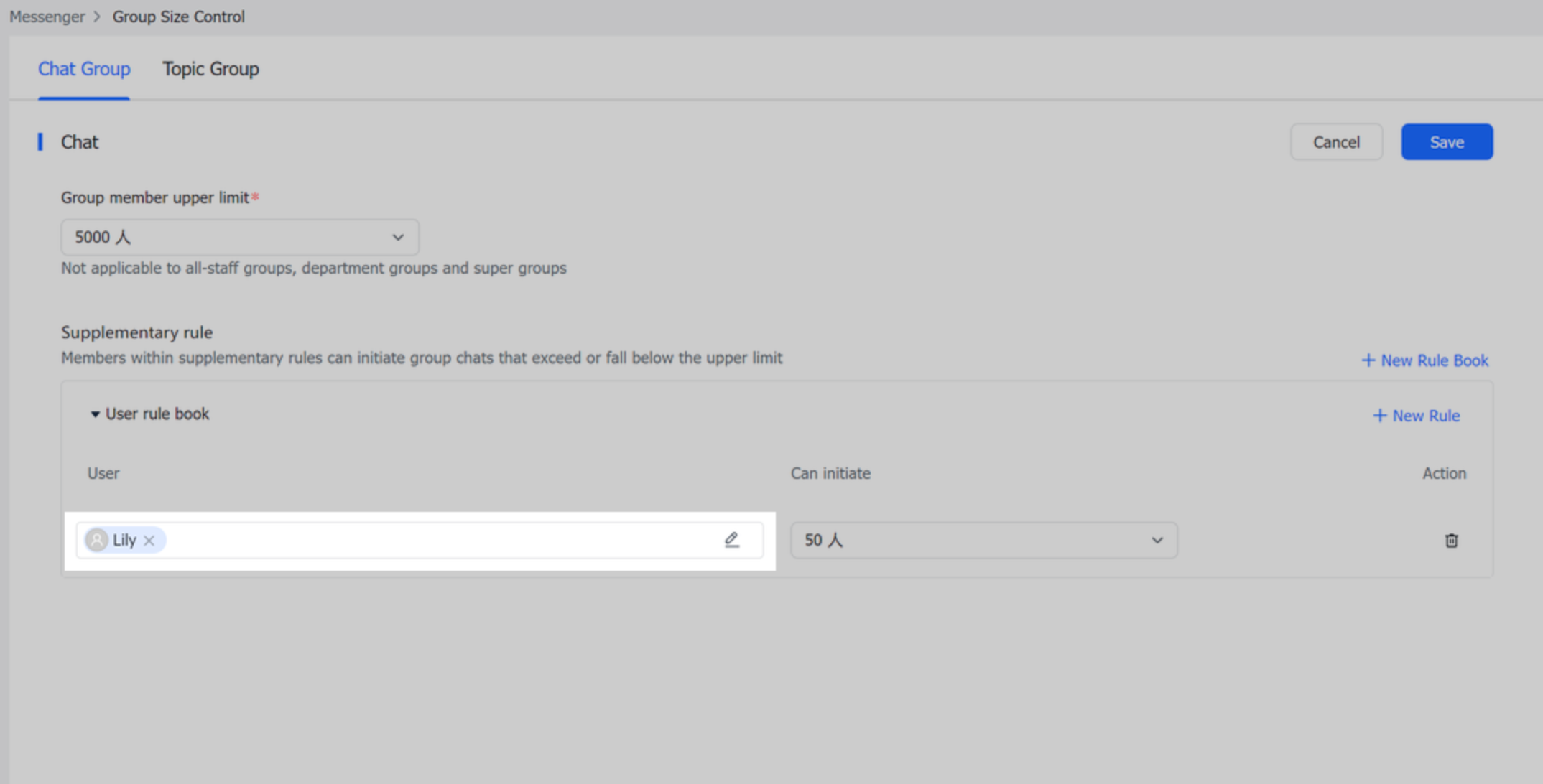This screenshot has width=1543, height=784.
Task: Click Lily's avatar icon in the user tag
Action: coord(96,540)
